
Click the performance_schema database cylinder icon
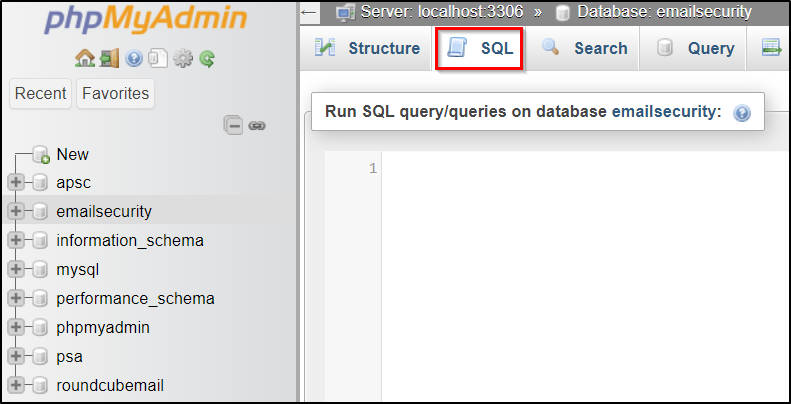click(40, 299)
